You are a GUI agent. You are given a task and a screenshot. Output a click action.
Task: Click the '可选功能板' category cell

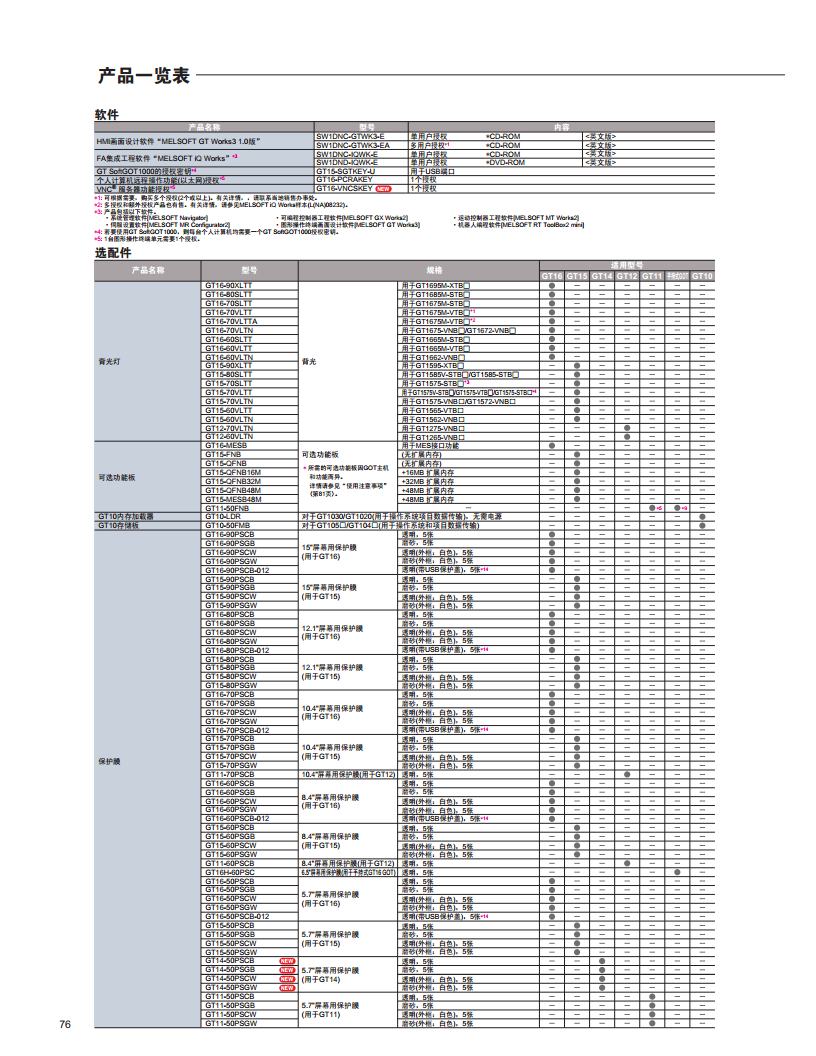tap(147, 477)
